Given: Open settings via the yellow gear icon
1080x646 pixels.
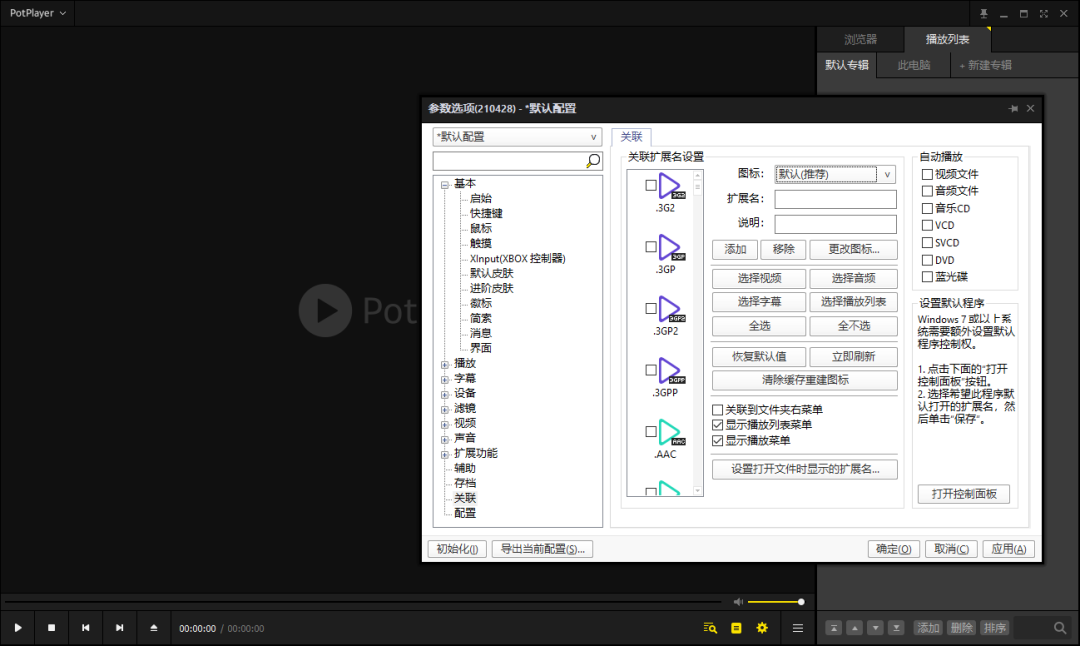Looking at the screenshot, I should [x=762, y=628].
